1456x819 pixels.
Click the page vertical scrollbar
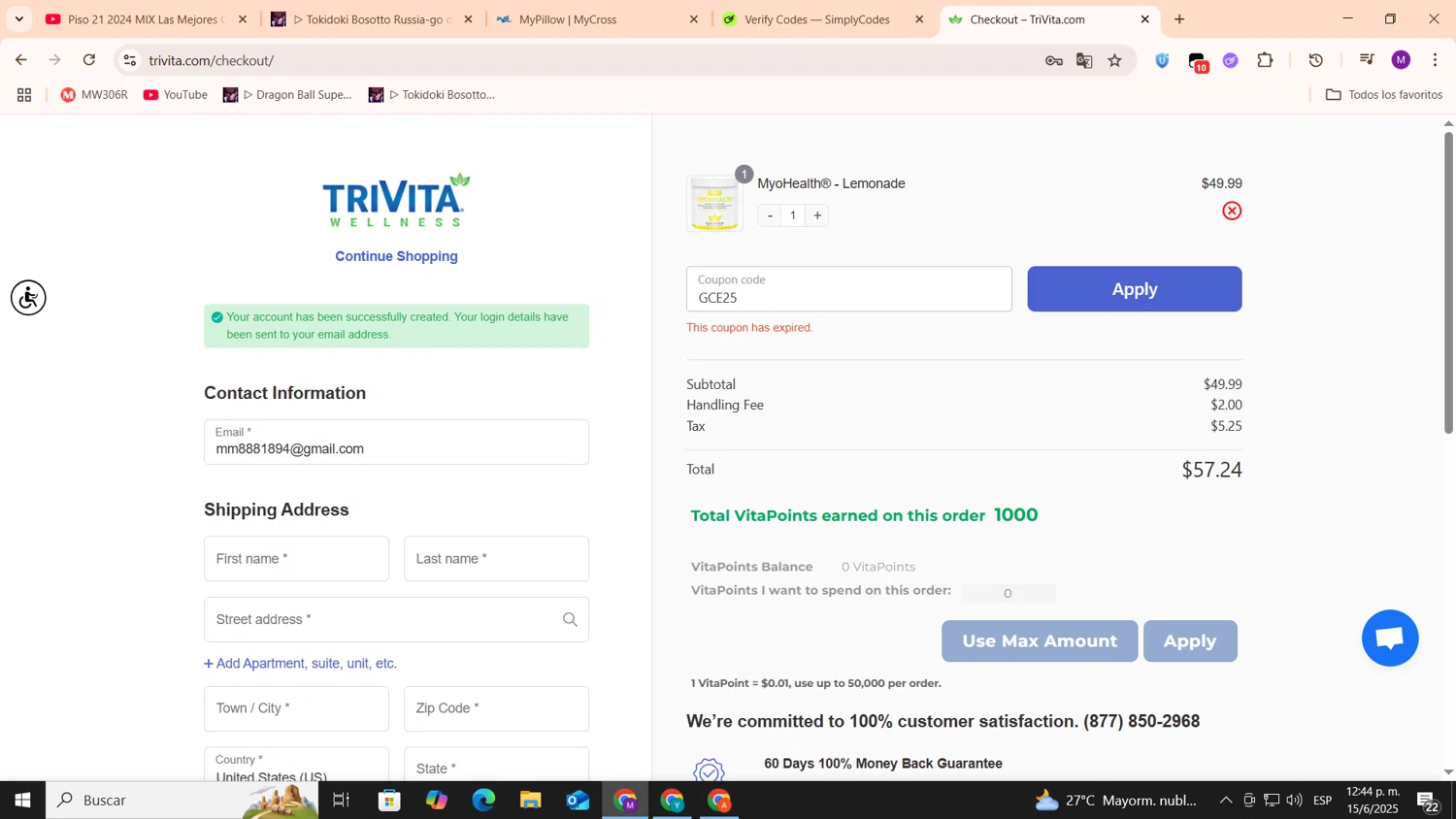point(1448,281)
